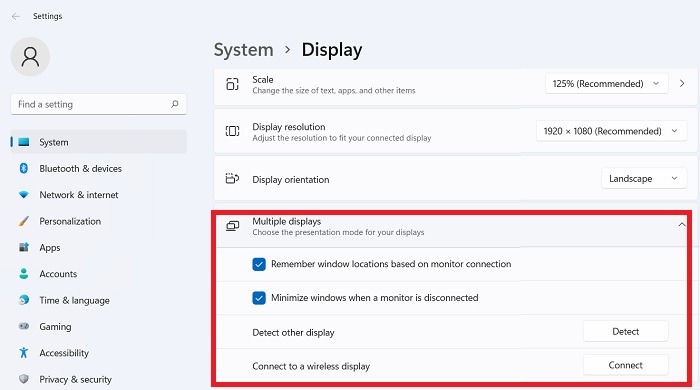Click the Privacy & security shield icon
Viewport: 700px width, 390px height.
point(24,379)
